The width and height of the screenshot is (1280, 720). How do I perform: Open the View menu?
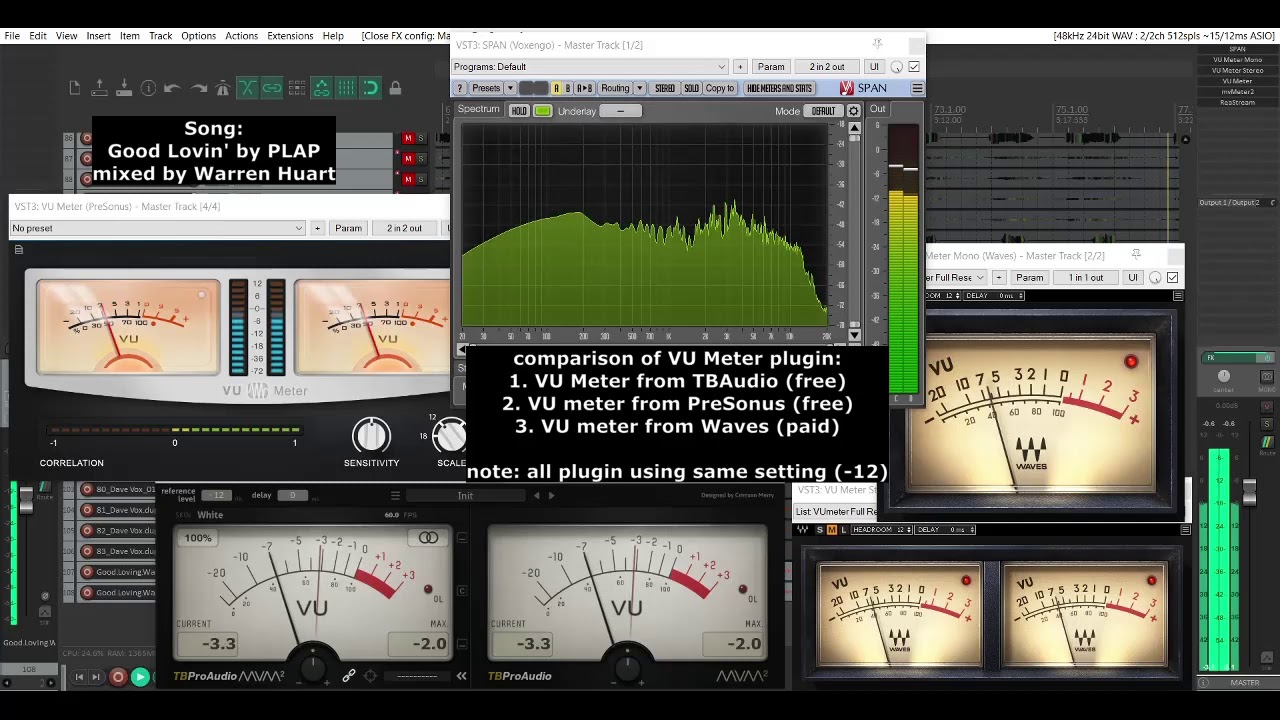pos(66,36)
